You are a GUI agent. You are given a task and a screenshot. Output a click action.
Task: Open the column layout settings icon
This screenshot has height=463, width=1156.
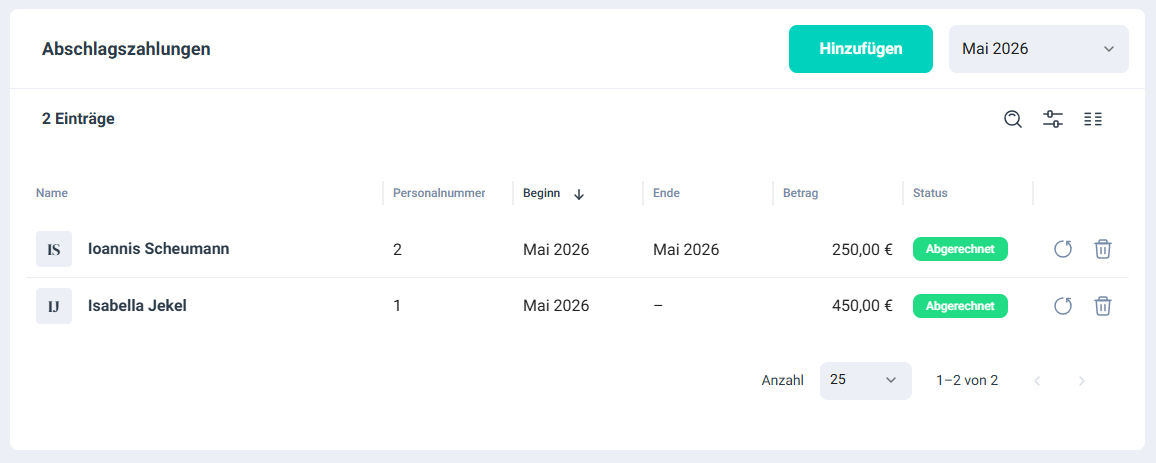coord(1093,119)
